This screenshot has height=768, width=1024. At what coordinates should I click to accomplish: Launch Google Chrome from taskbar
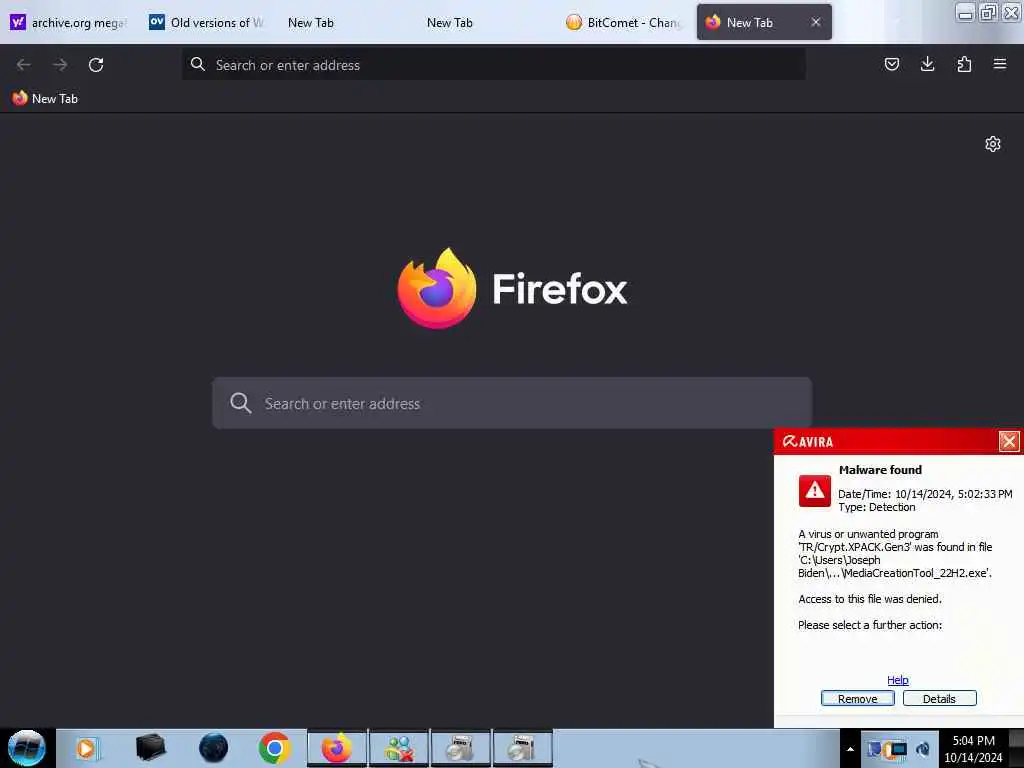tap(274, 748)
